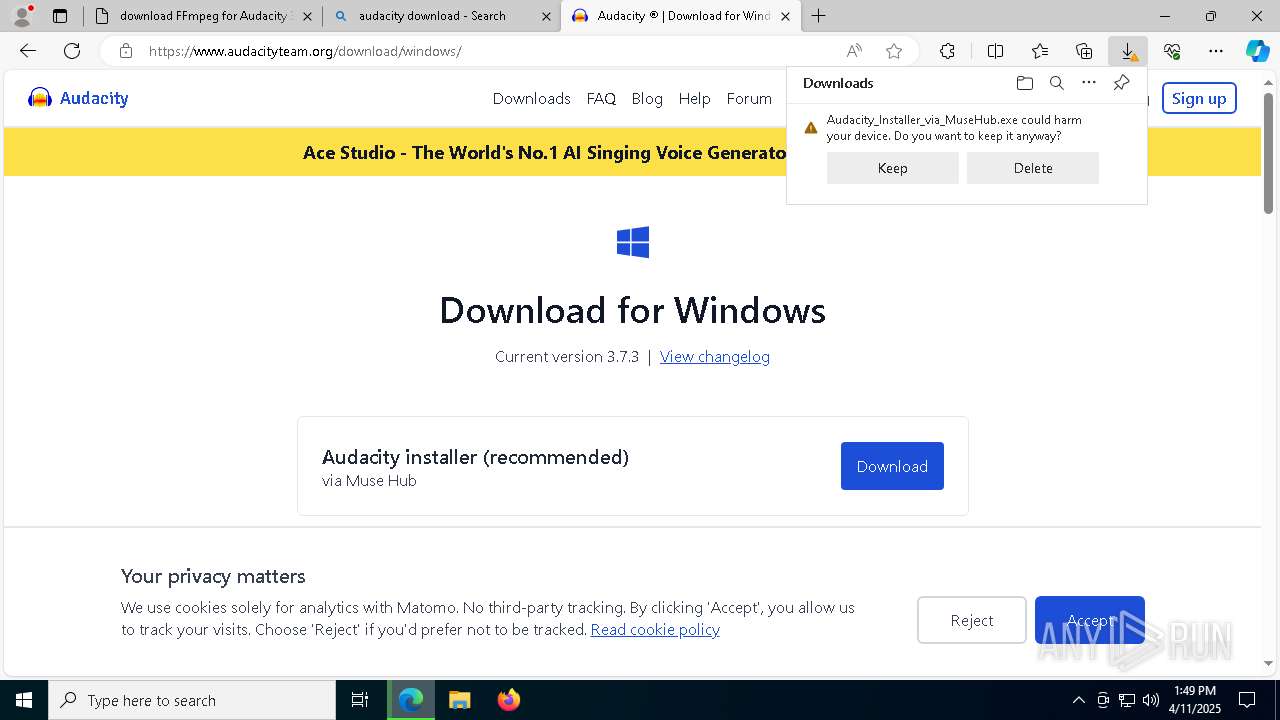1280x720 pixels.
Task: Open the Read cookie policy link
Action: (x=655, y=629)
